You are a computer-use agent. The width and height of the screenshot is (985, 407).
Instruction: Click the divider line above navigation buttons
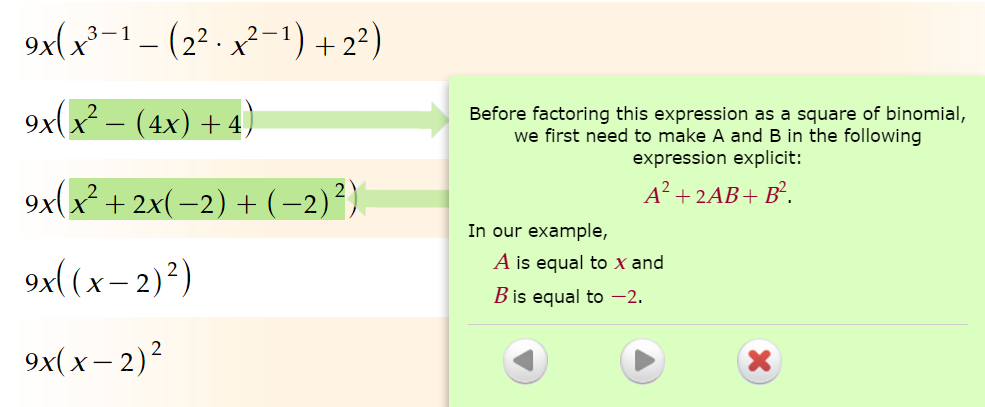[x=717, y=325]
